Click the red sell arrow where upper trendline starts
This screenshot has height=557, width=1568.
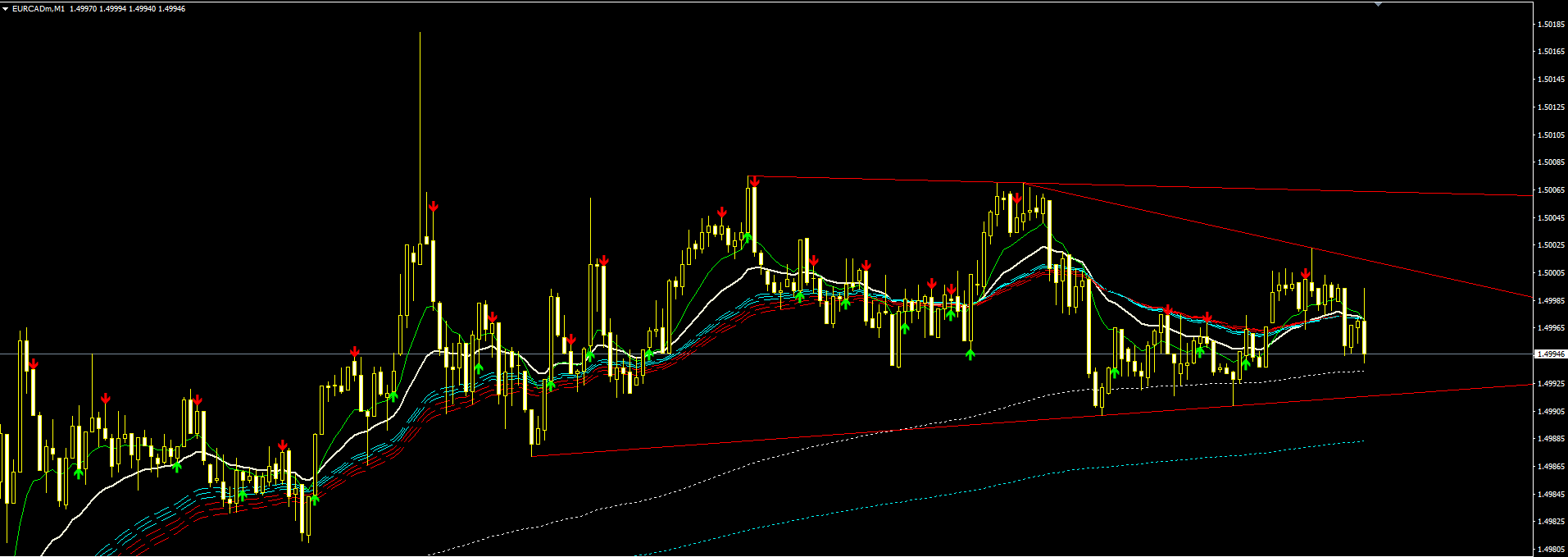(754, 181)
